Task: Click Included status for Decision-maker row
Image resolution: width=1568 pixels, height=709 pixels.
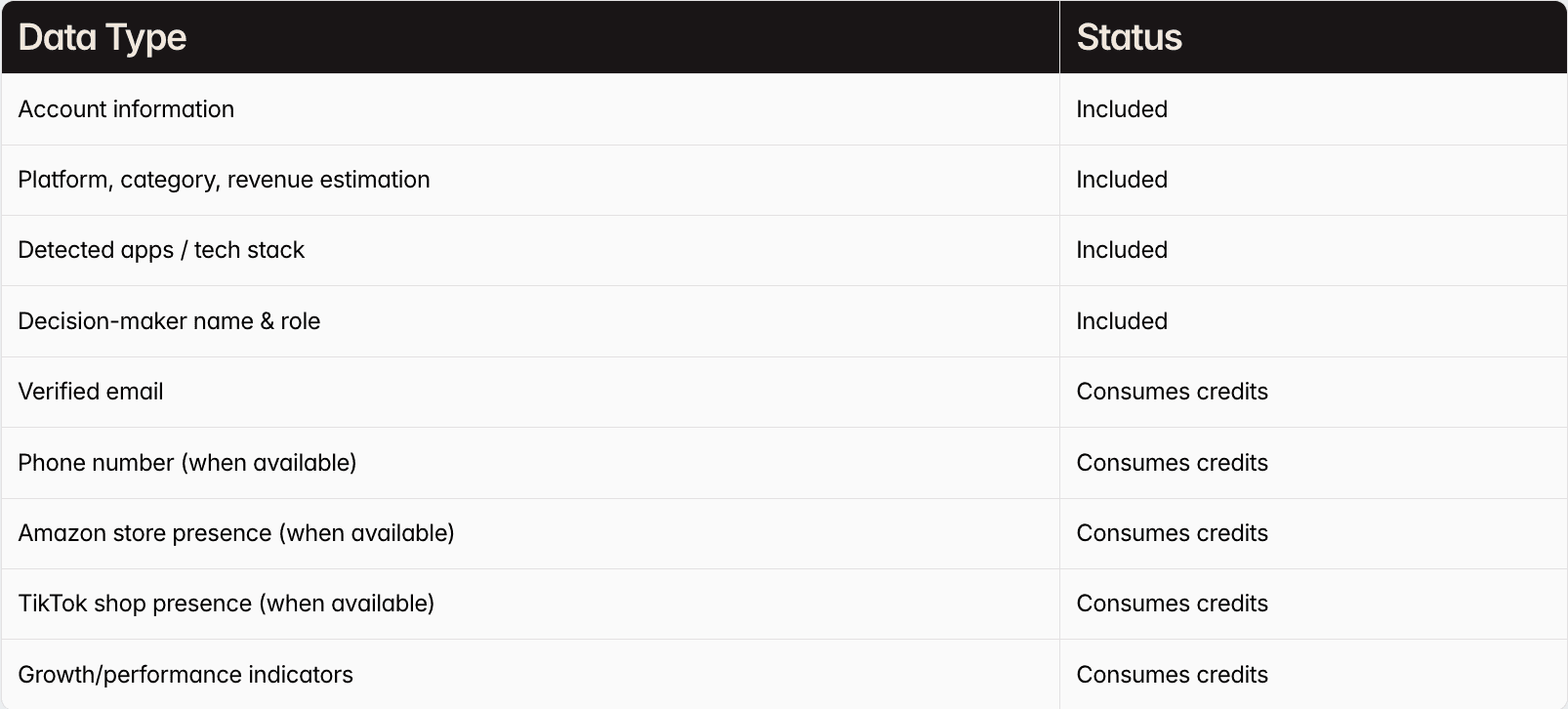Action: coord(1122,321)
